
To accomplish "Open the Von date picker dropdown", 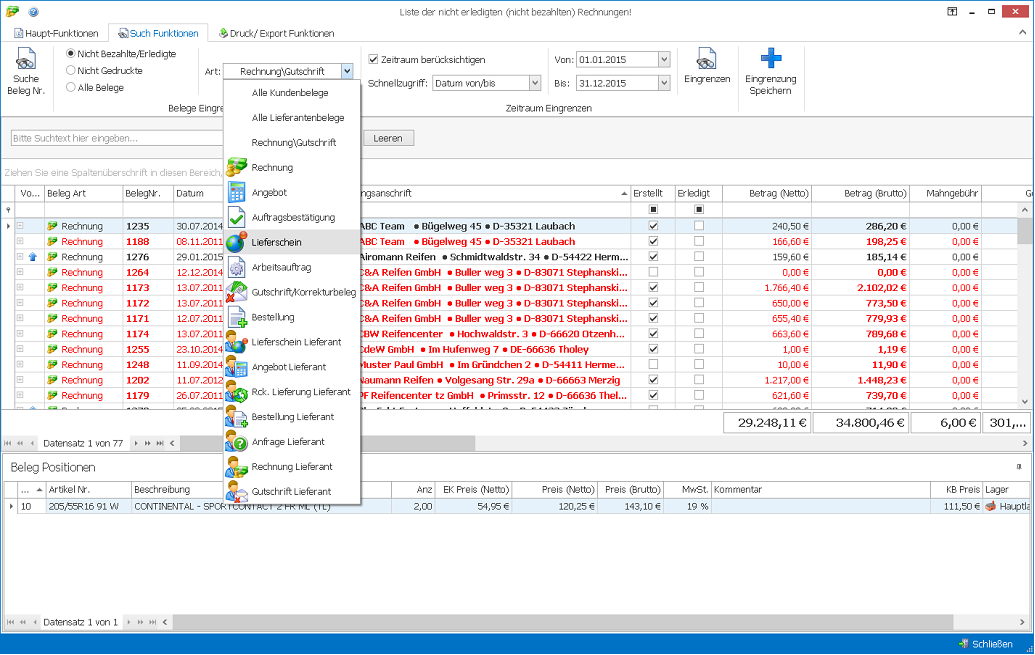I will click(x=664, y=59).
